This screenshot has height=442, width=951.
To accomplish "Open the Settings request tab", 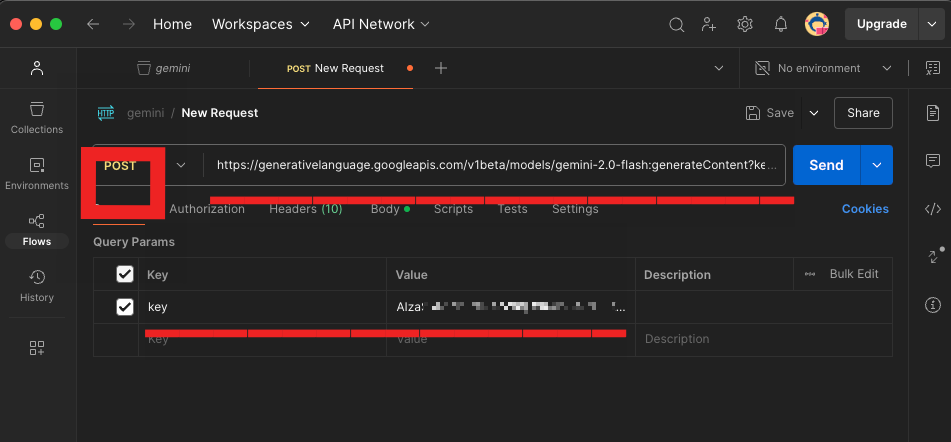I will 575,209.
